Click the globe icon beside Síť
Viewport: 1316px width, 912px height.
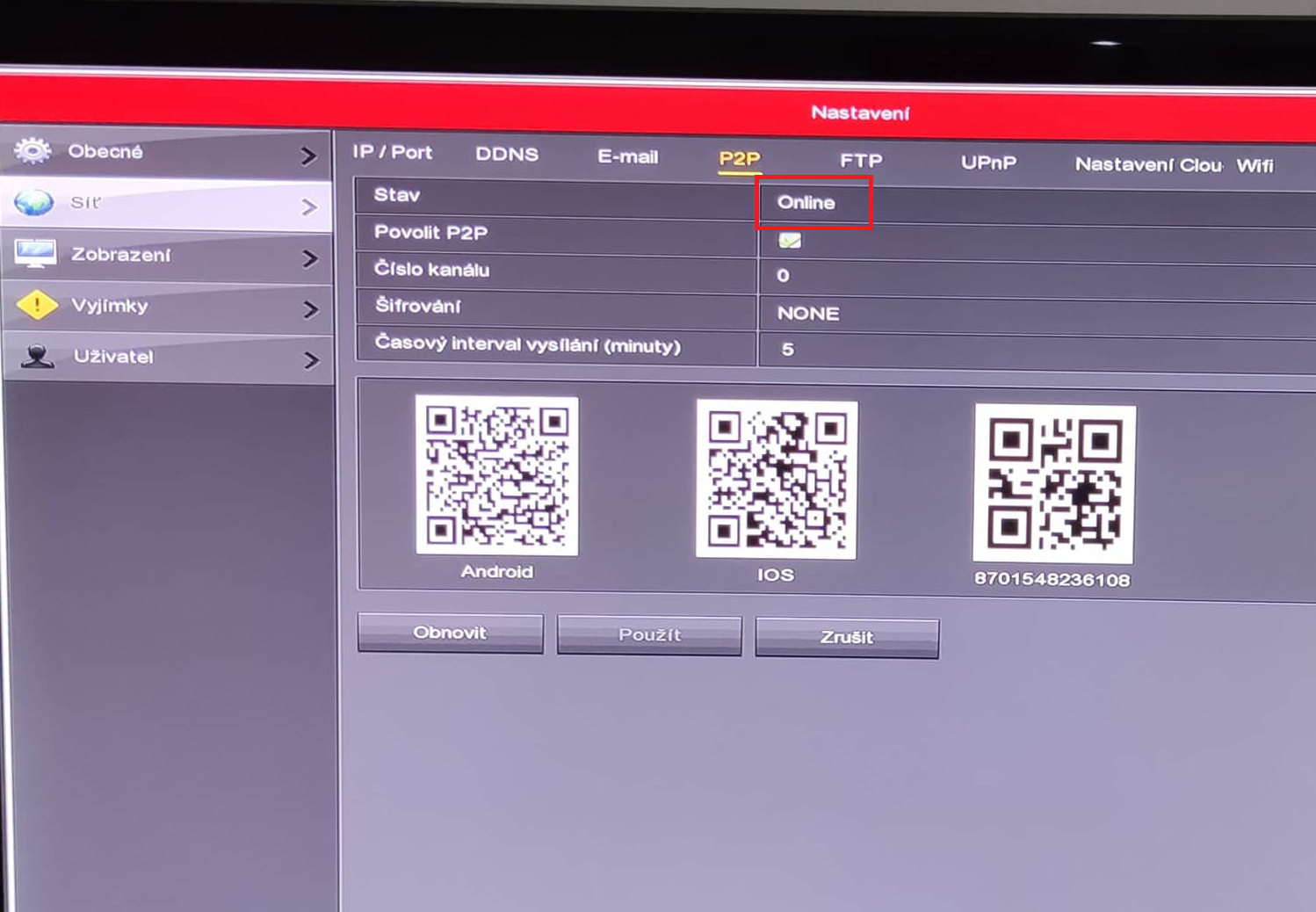(34, 203)
